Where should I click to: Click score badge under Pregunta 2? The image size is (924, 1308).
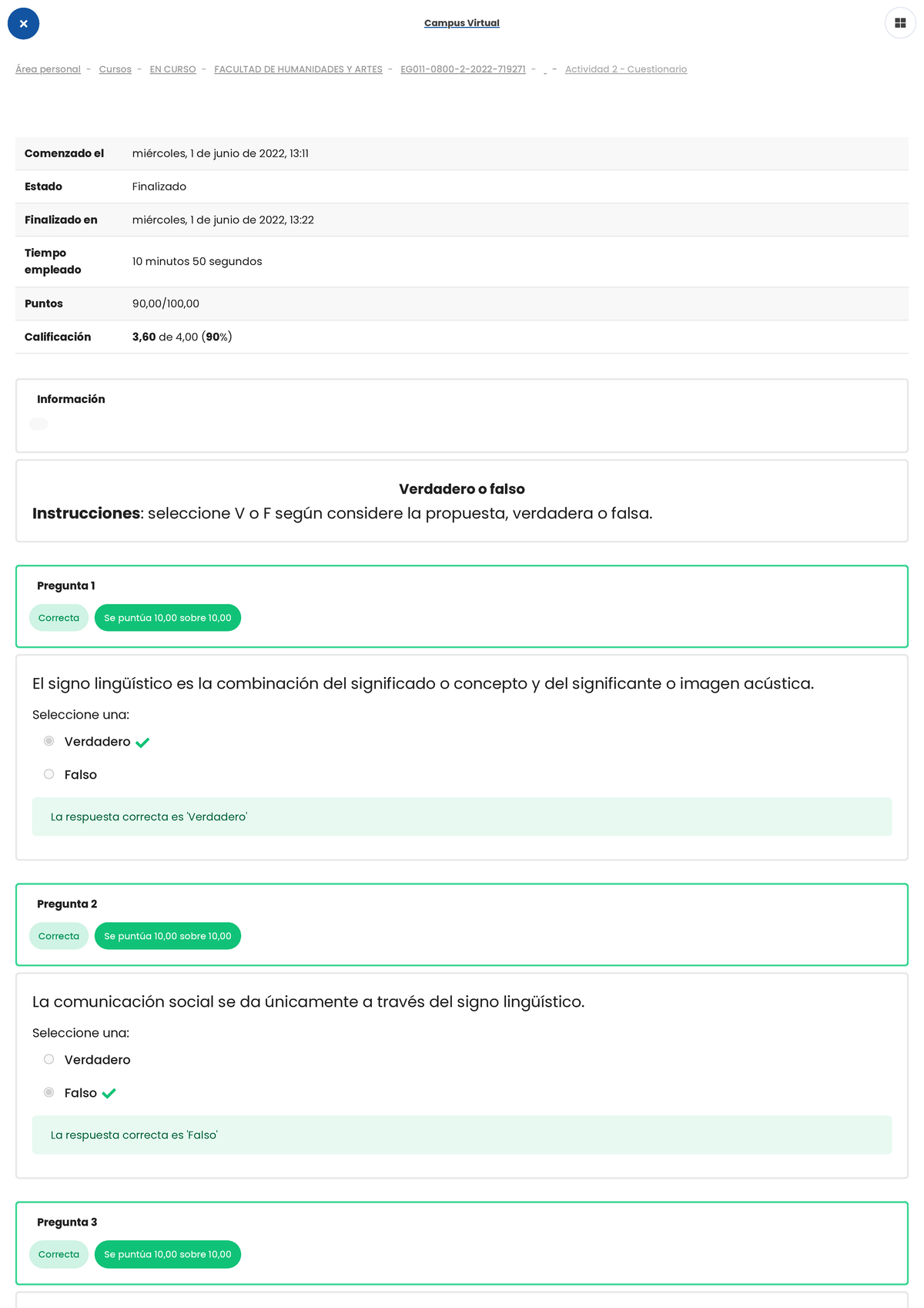(x=167, y=936)
